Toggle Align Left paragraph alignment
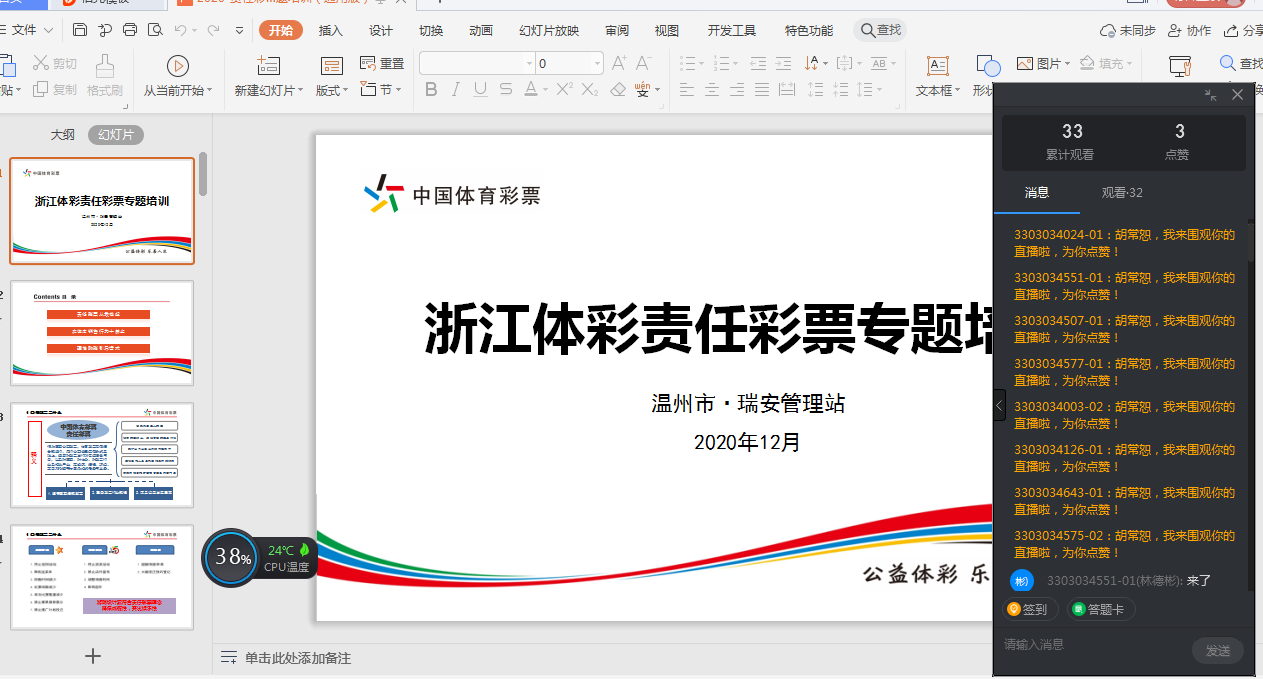 pos(687,89)
